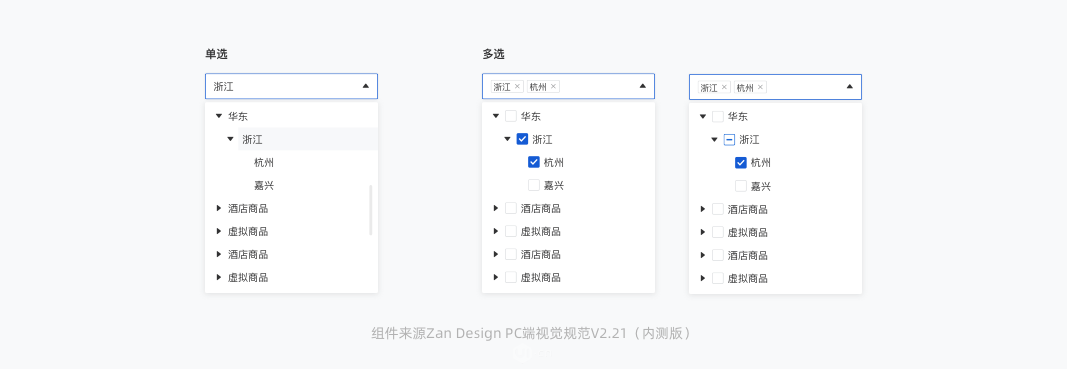Image resolution: width=1067 pixels, height=369 pixels.
Task: Click the 单选 section heading
Action: pos(216,54)
